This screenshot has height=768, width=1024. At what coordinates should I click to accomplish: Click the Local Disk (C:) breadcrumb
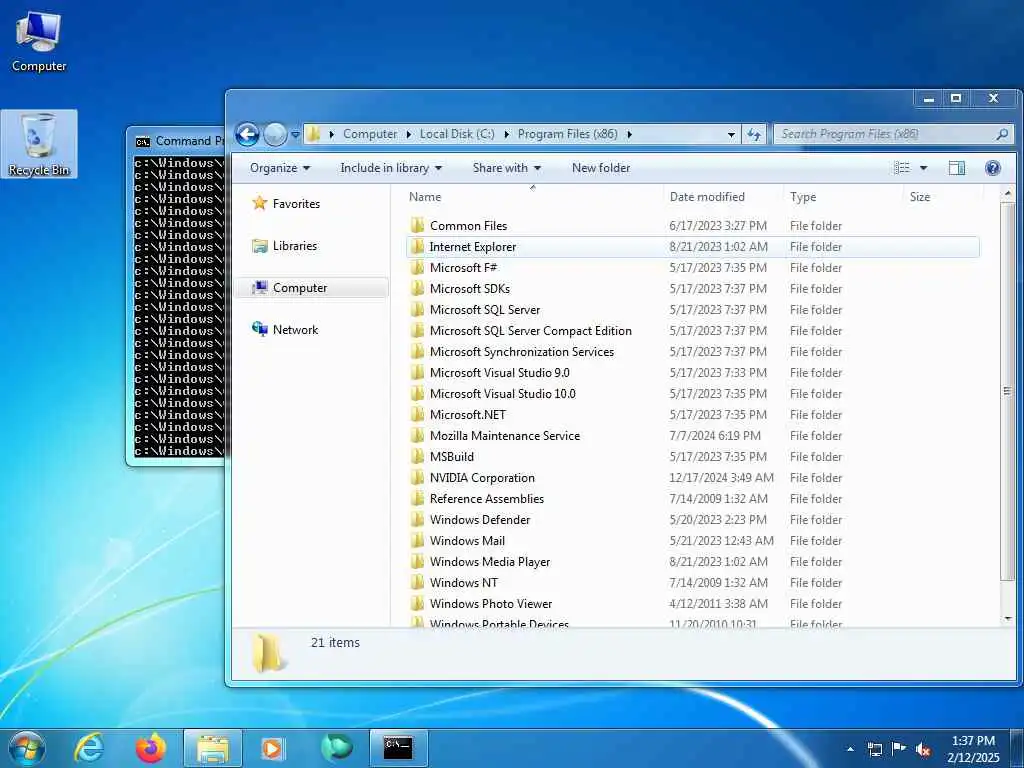[x=457, y=135]
